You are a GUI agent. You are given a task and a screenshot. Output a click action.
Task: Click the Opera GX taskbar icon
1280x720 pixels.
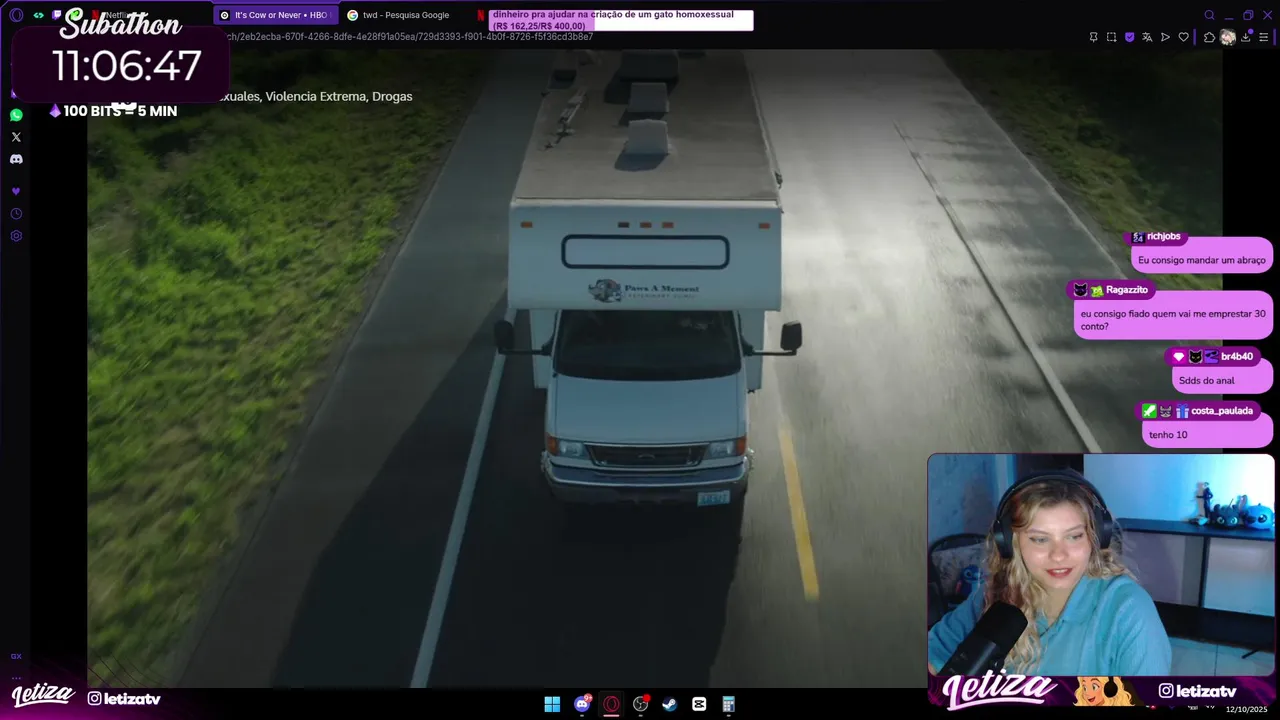tap(611, 704)
